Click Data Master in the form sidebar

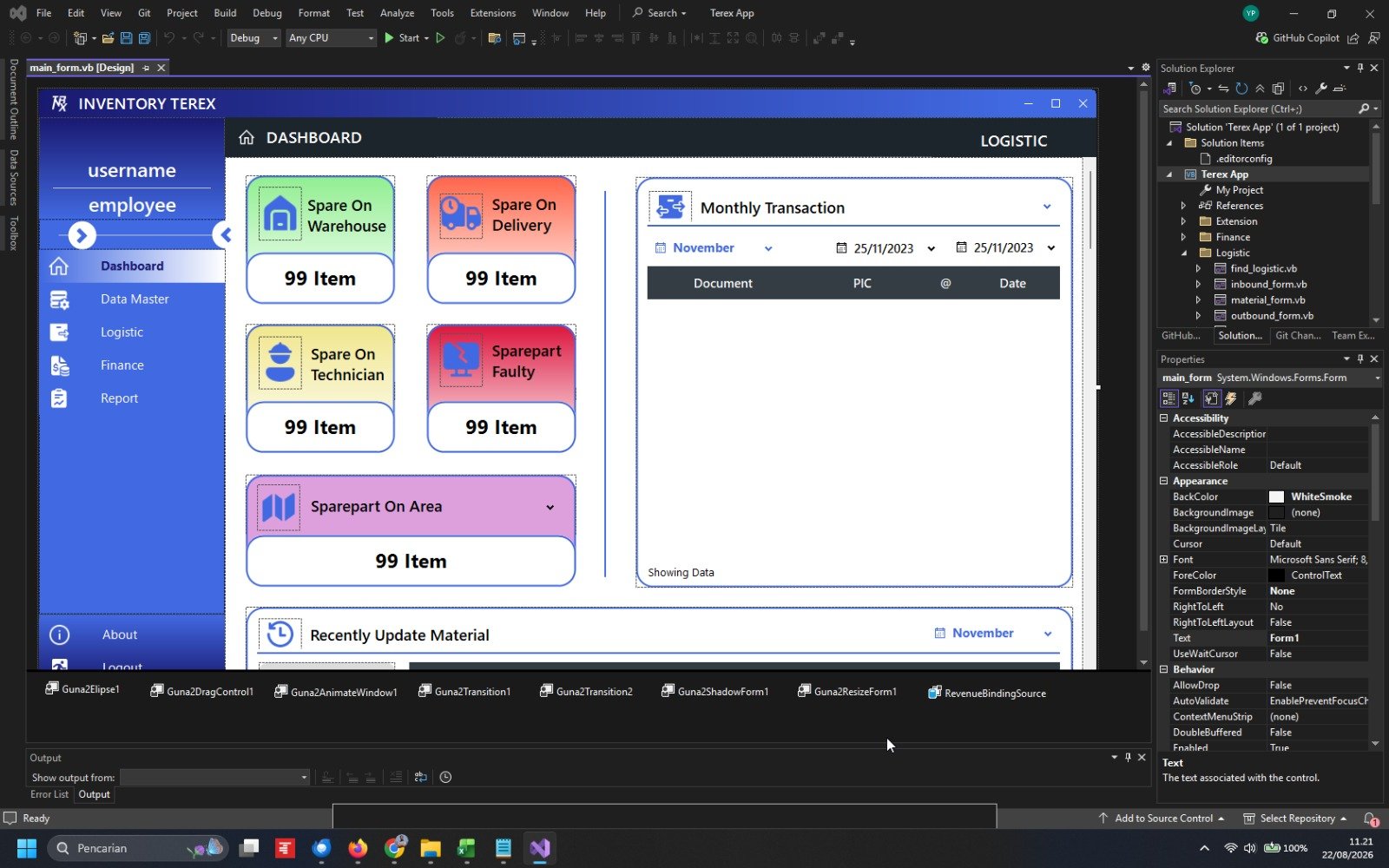(x=135, y=299)
